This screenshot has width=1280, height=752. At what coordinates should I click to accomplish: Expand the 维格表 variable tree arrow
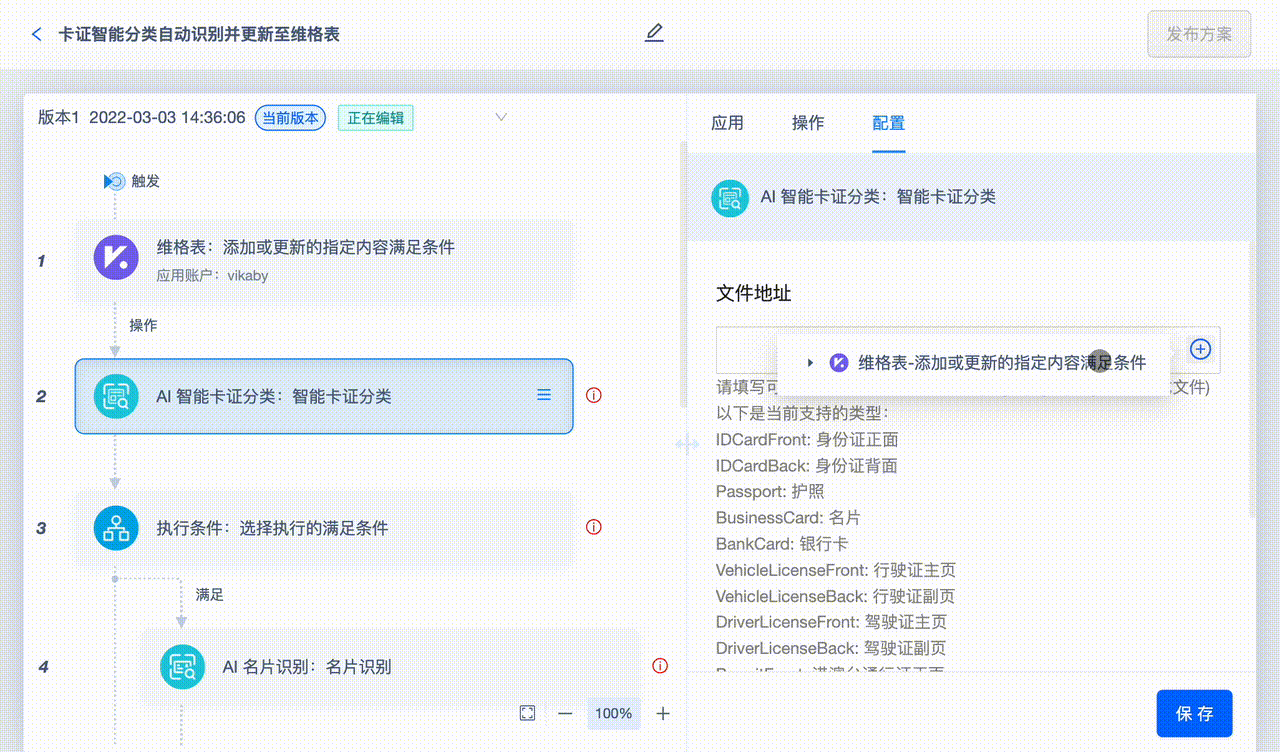pyautogui.click(x=810, y=363)
